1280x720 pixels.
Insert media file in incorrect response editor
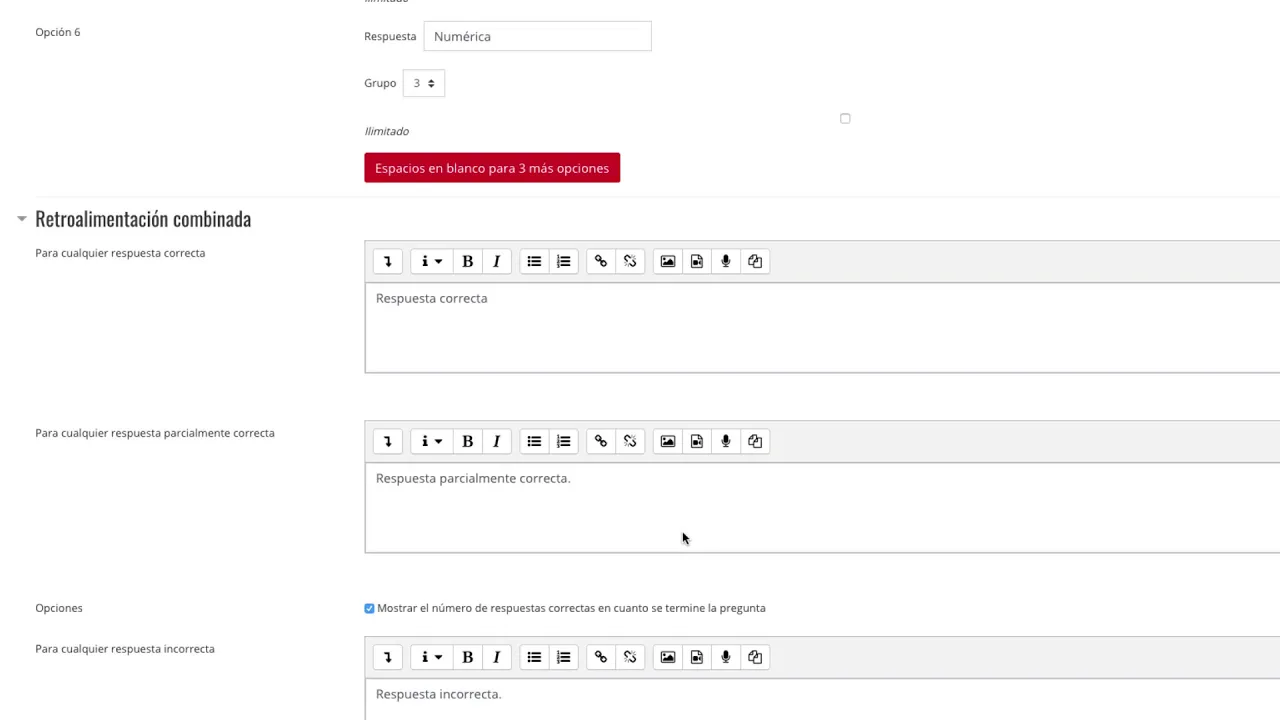[697, 657]
